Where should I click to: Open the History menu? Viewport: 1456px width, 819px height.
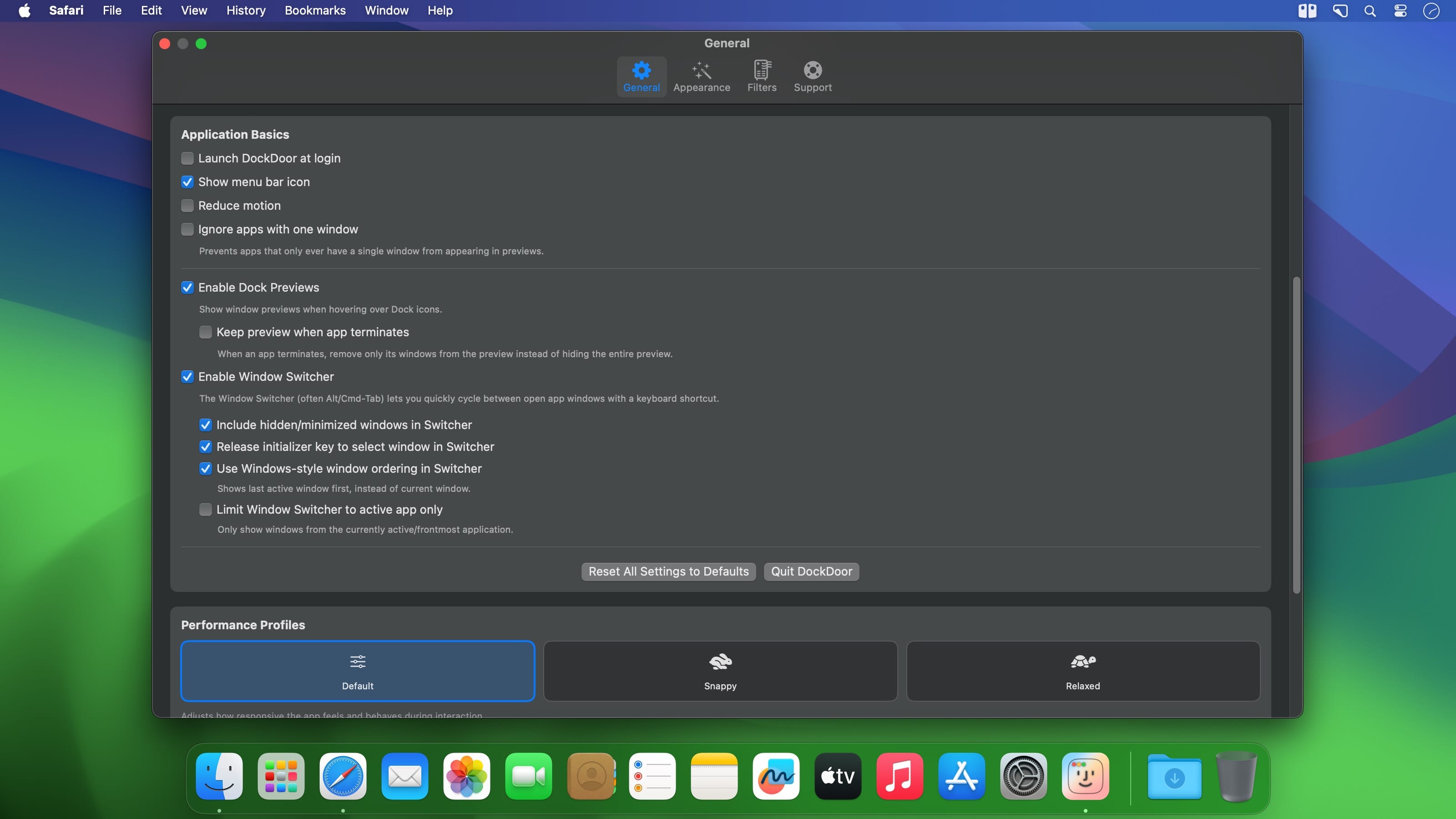click(245, 11)
